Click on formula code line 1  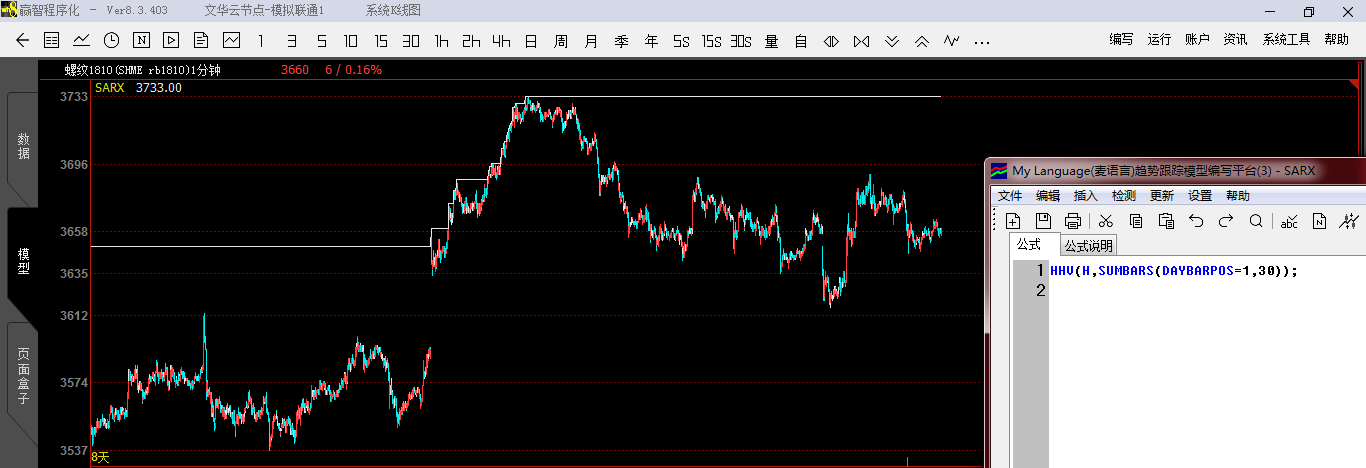coord(1174,271)
